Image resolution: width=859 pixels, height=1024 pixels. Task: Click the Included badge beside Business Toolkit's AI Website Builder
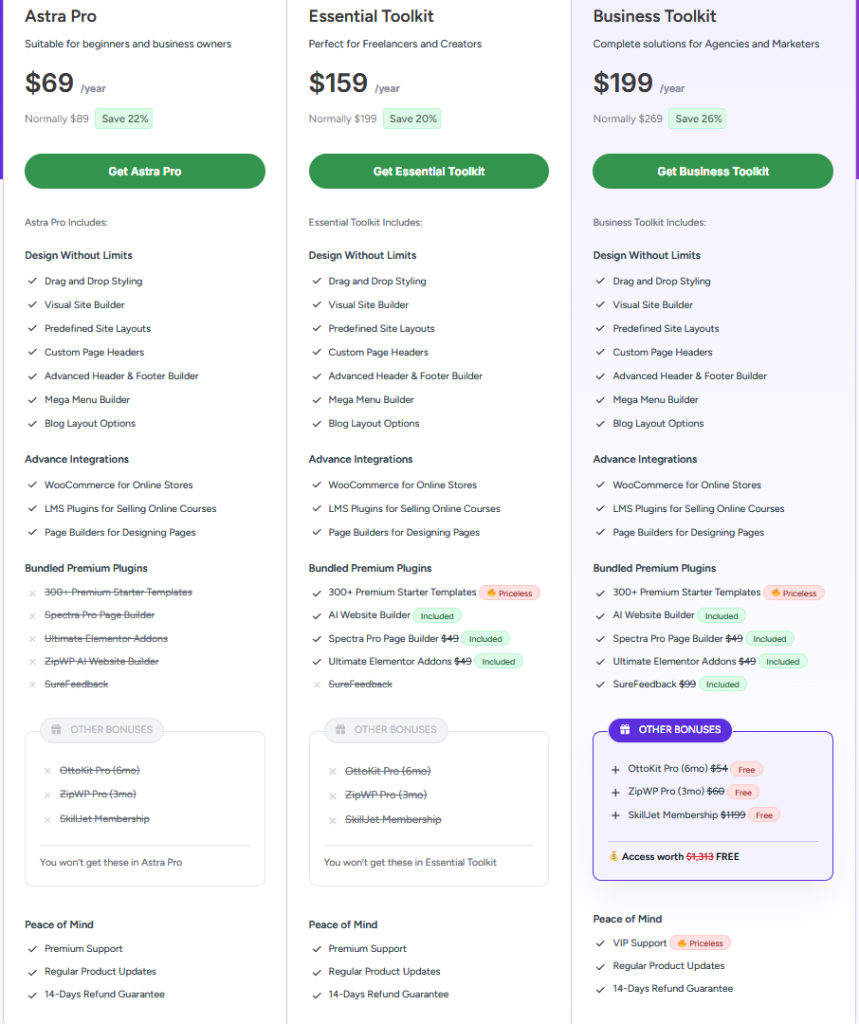point(721,616)
